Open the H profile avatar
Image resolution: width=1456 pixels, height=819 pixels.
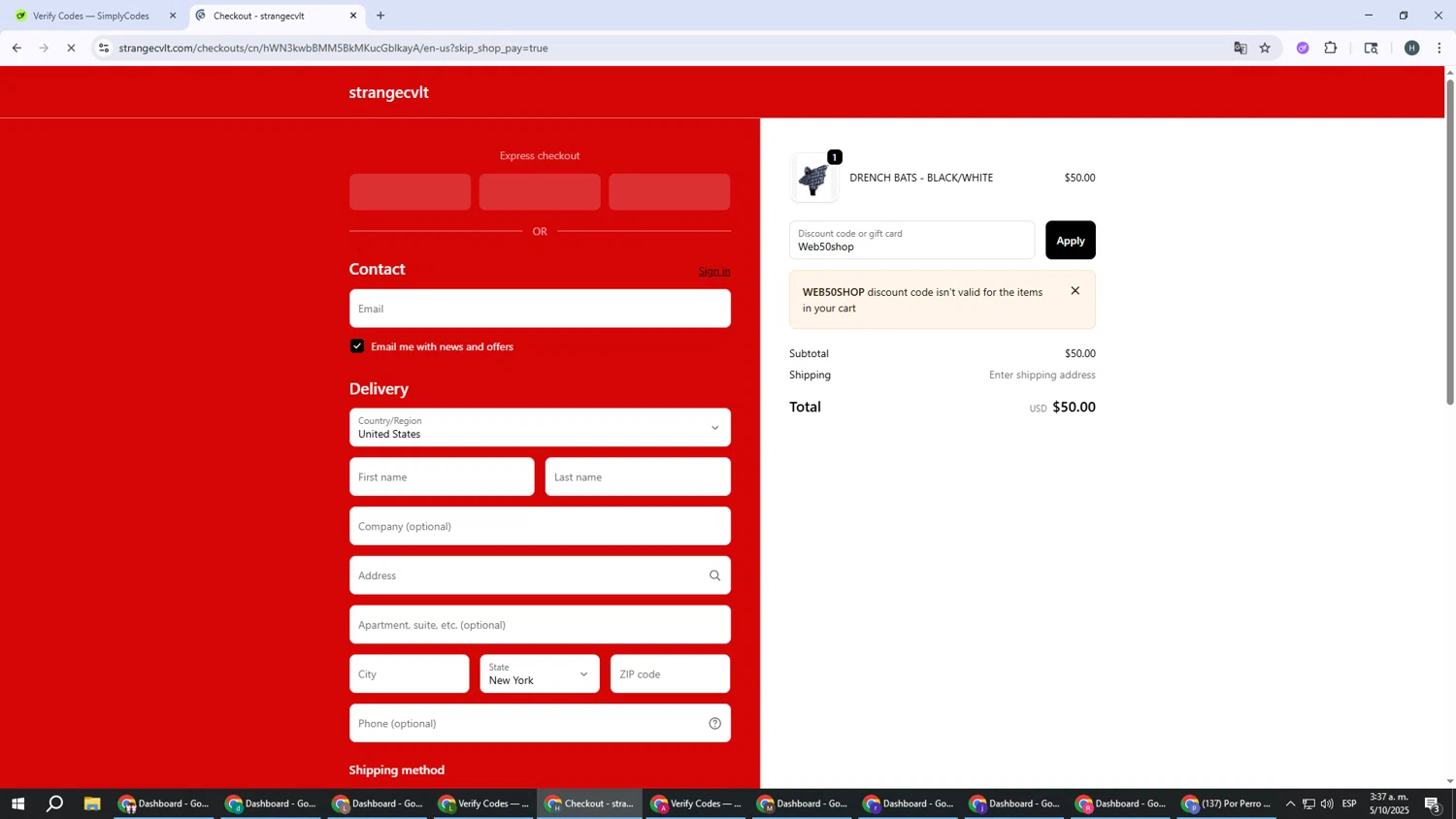tap(1411, 48)
